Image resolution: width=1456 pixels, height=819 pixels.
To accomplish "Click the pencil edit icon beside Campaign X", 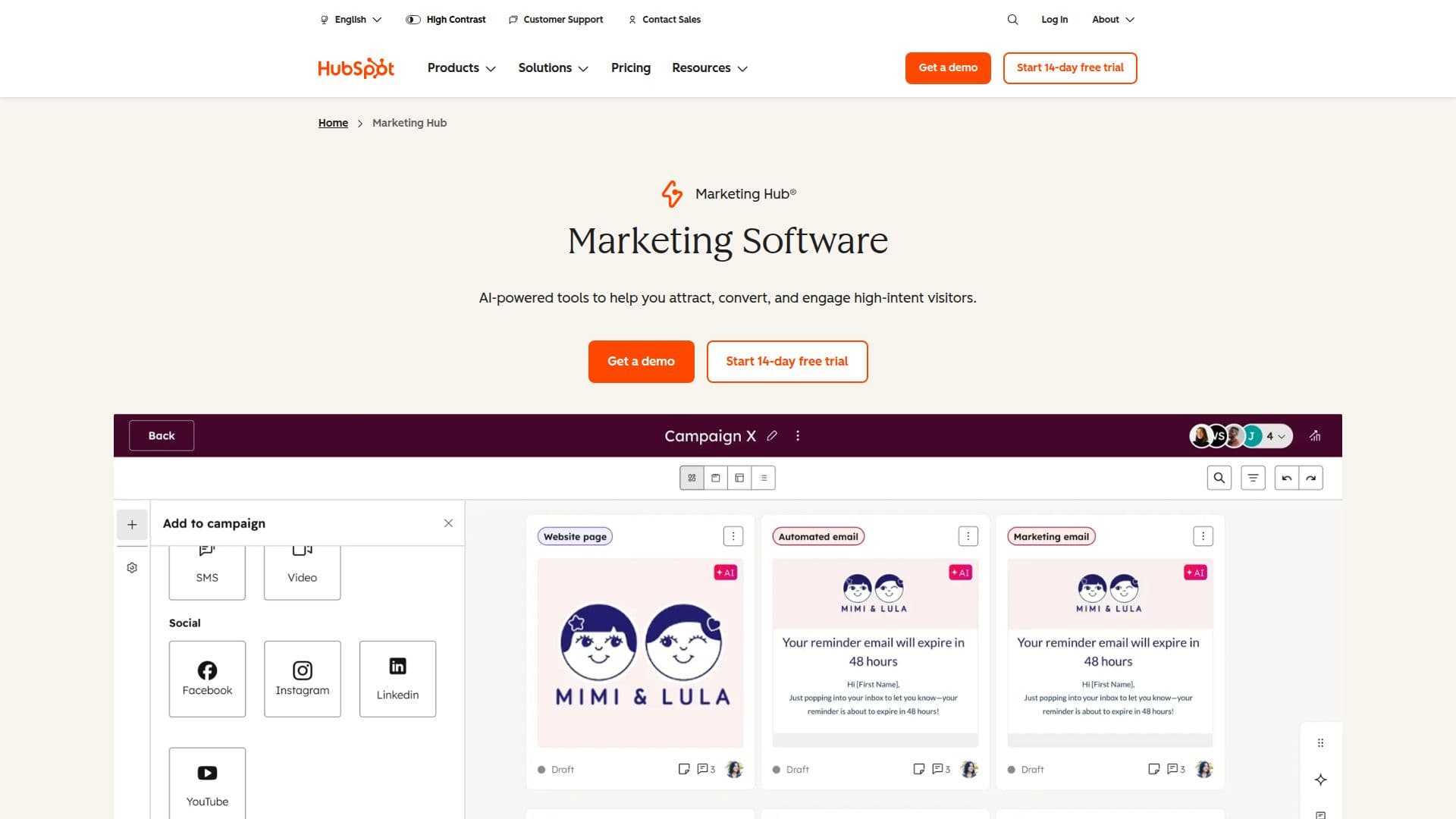I will [772, 436].
